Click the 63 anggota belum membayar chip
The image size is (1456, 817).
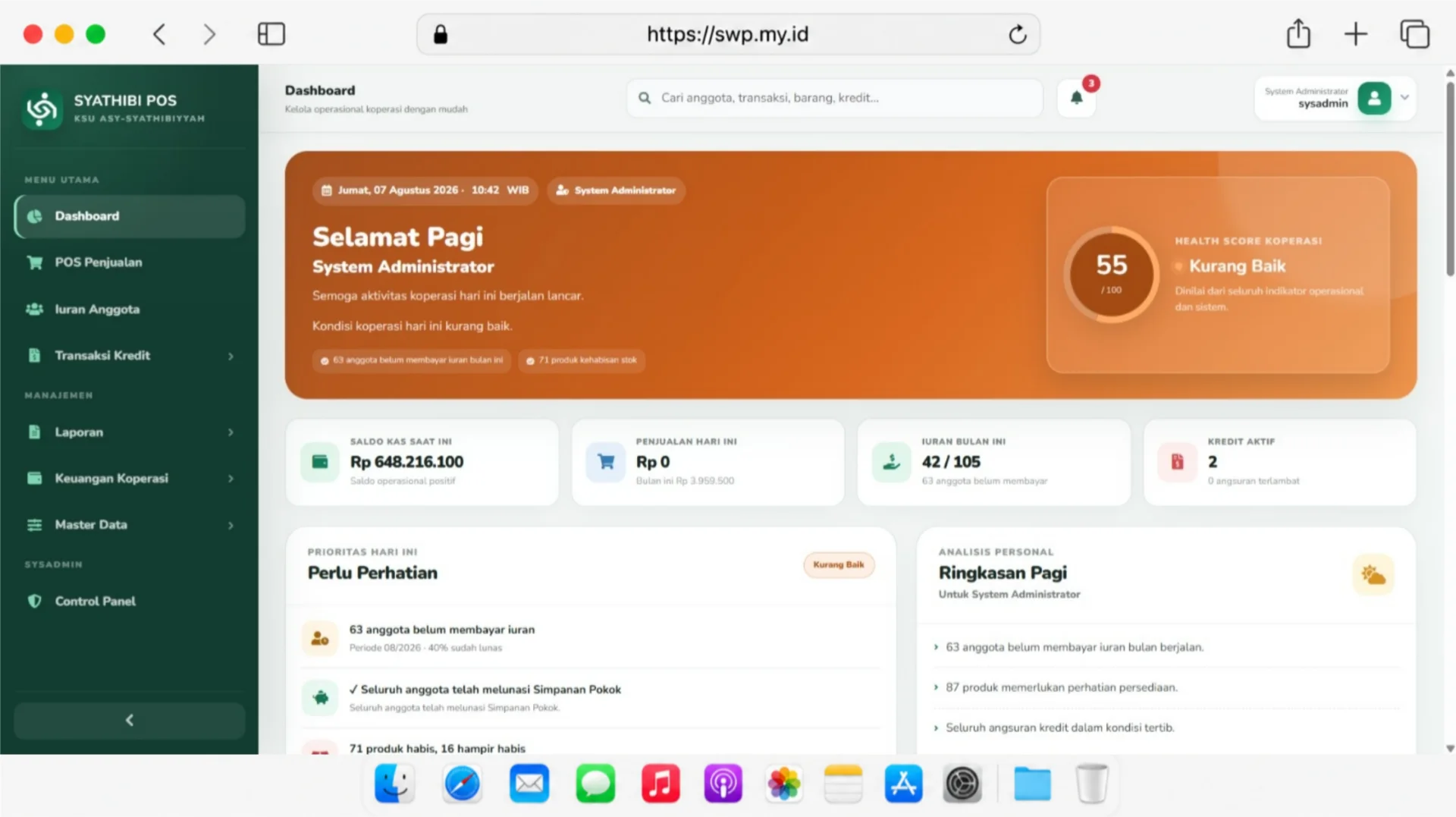(x=412, y=360)
